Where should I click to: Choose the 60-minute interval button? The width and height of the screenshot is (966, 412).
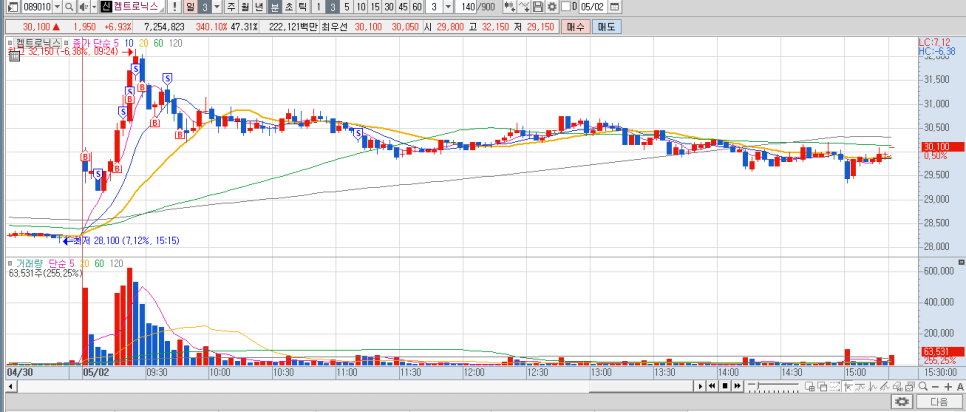pos(416,7)
